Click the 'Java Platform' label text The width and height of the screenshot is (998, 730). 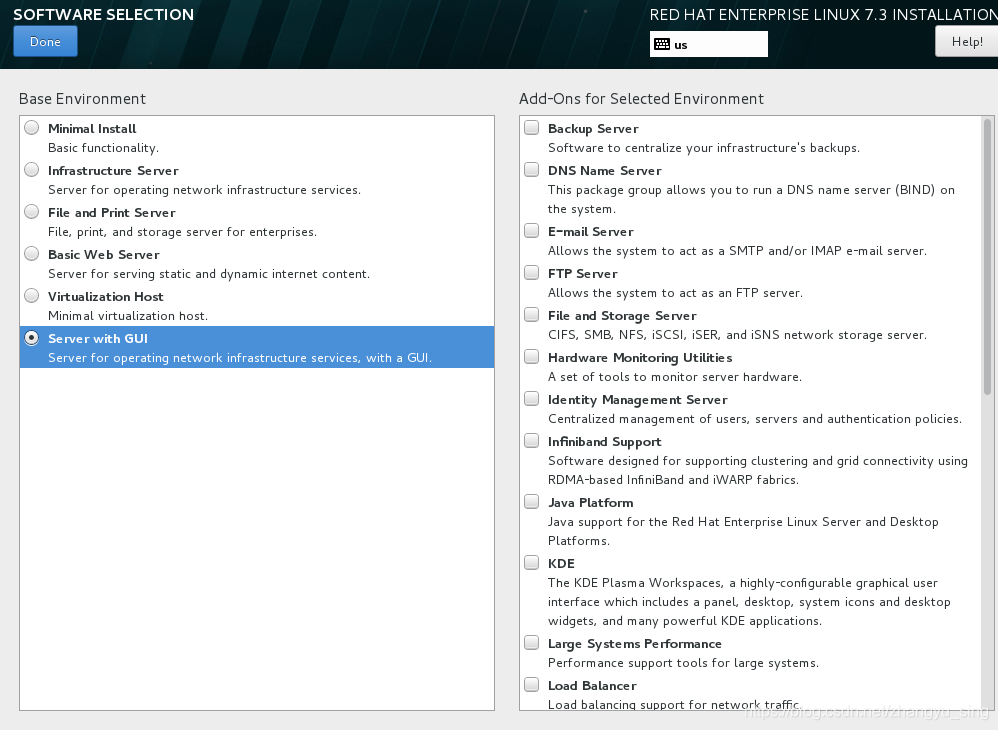click(x=591, y=503)
